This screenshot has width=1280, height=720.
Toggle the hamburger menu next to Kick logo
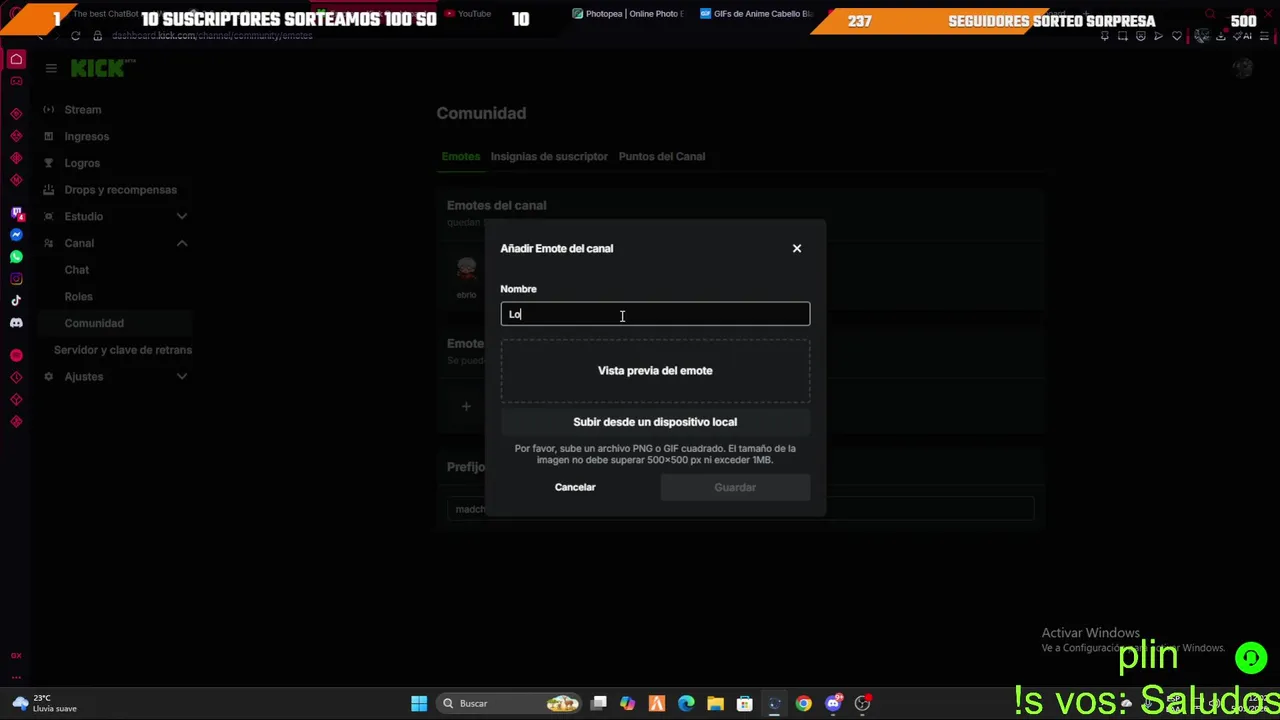(x=51, y=68)
